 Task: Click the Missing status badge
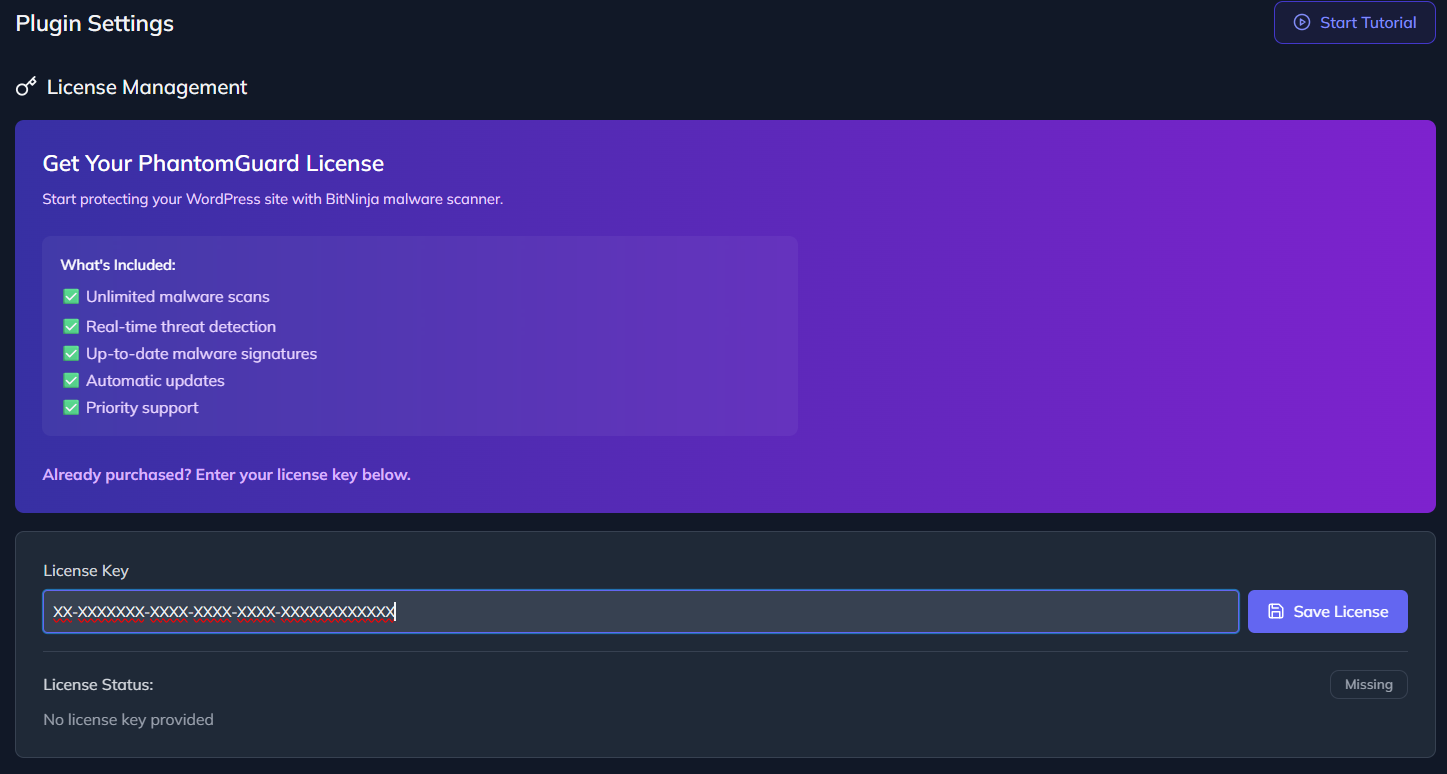click(1368, 684)
